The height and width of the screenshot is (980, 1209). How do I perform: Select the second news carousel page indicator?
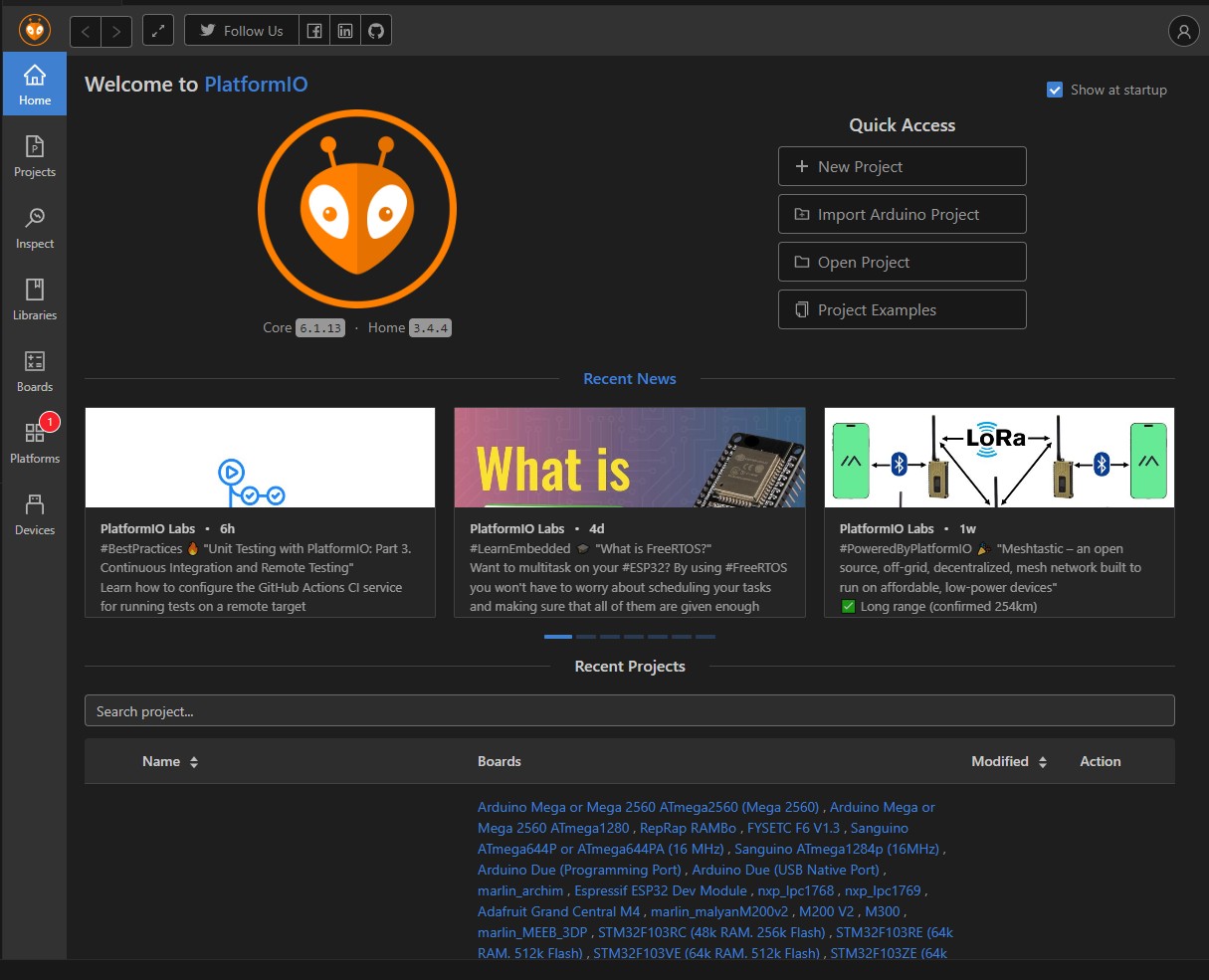(x=586, y=637)
